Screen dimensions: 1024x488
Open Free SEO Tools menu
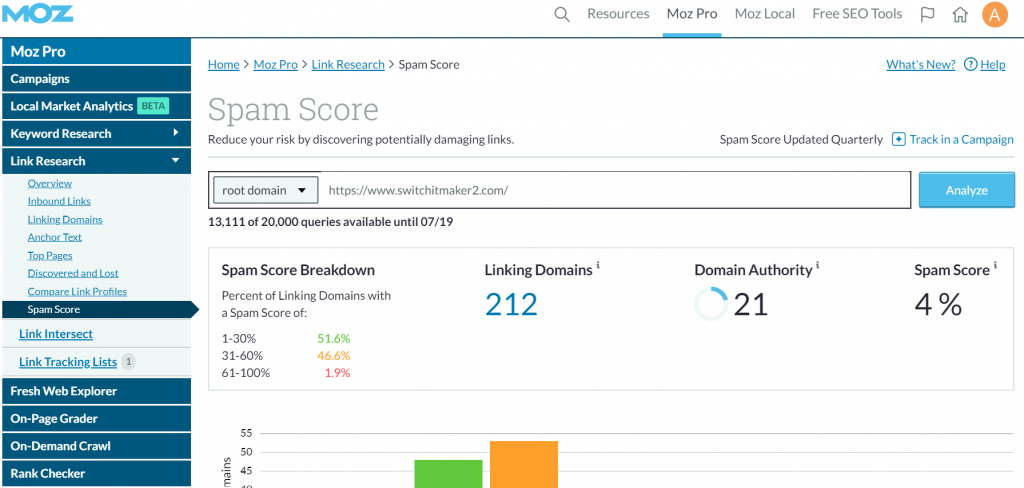857,14
